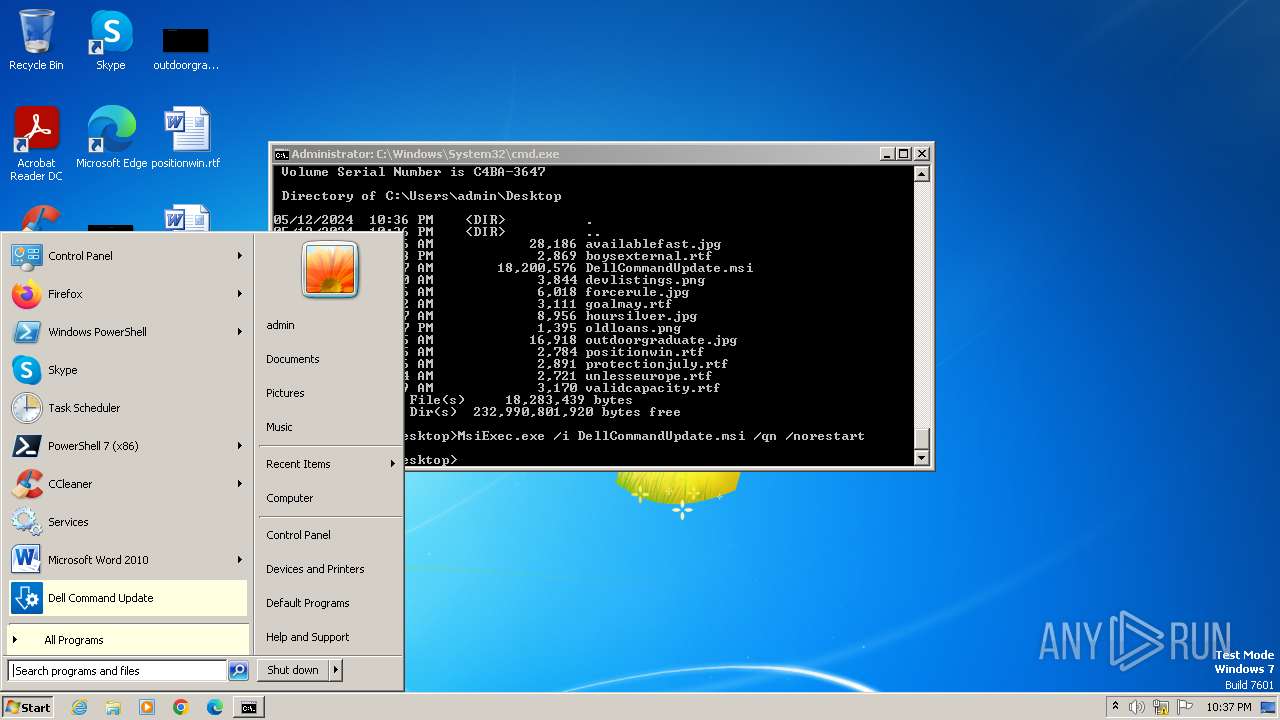Click the Action Center flag tray icon
Image resolution: width=1280 pixels, height=720 pixels.
point(1185,707)
